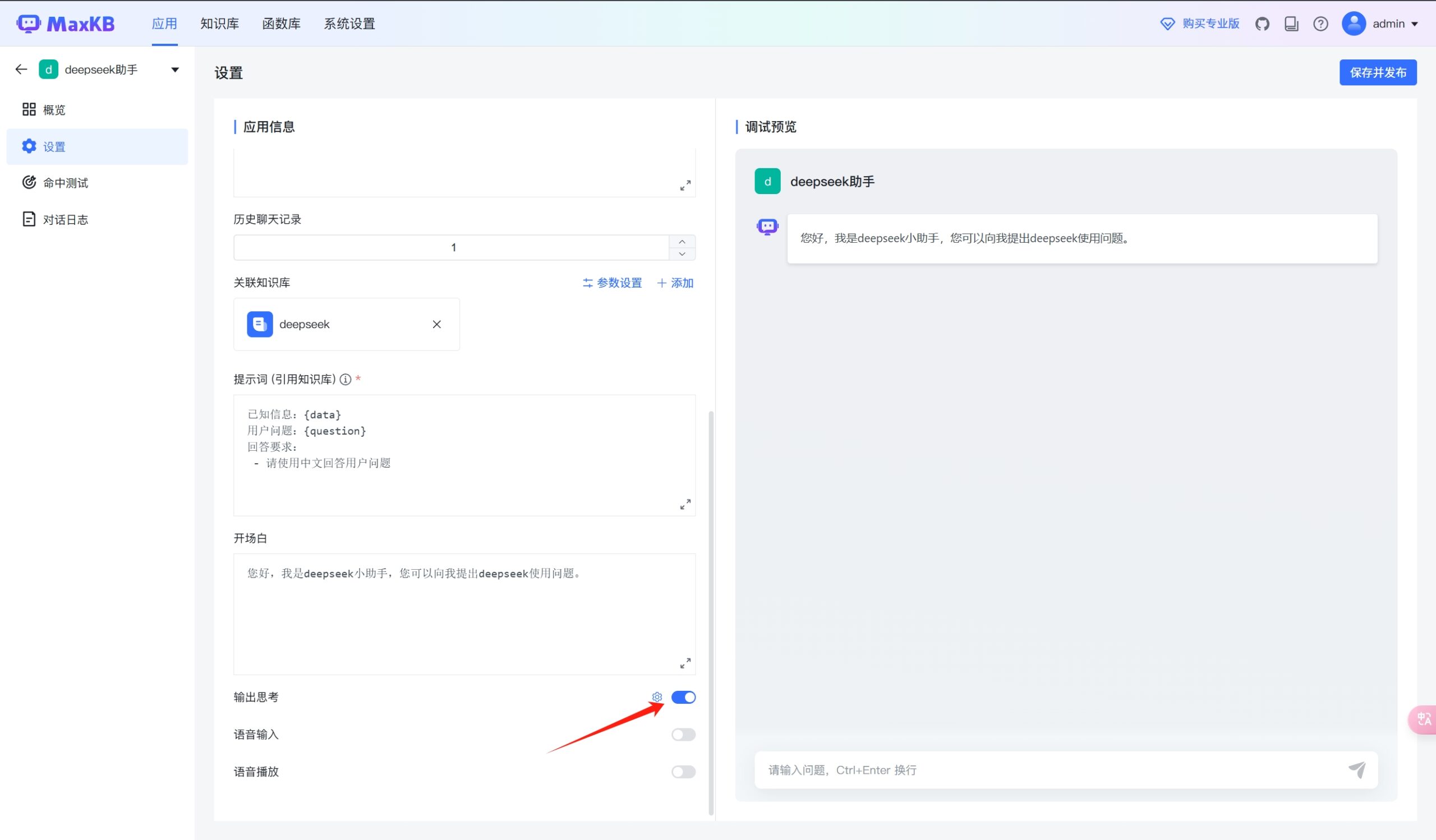
Task: Remove the deepseek knowledge base with X
Action: pyautogui.click(x=437, y=324)
